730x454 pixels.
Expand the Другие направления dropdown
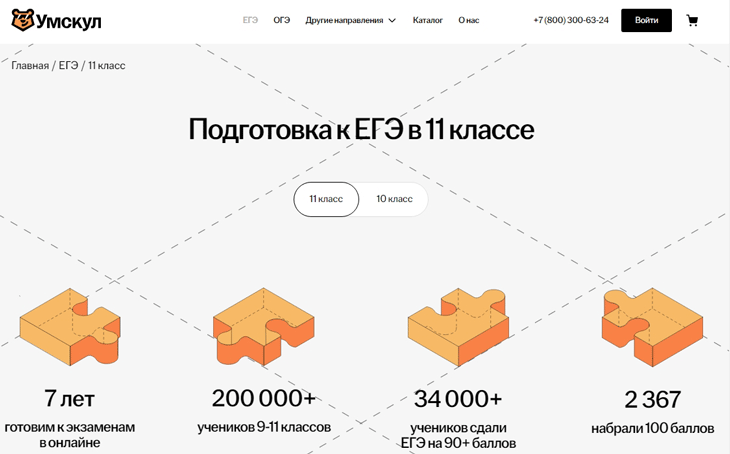coord(351,20)
